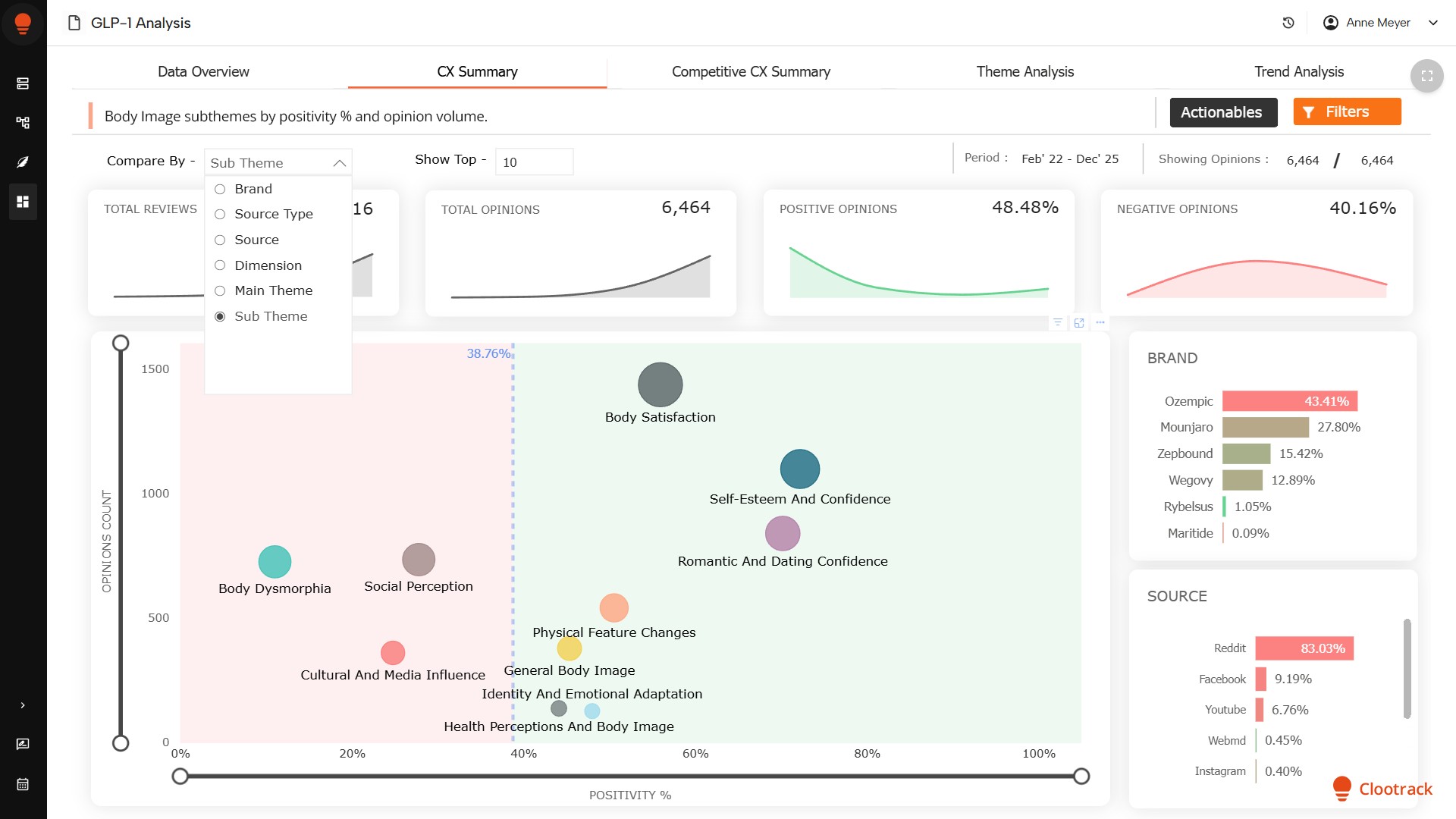Click the right handle of positivity slider
1456x819 pixels.
pos(1081,776)
